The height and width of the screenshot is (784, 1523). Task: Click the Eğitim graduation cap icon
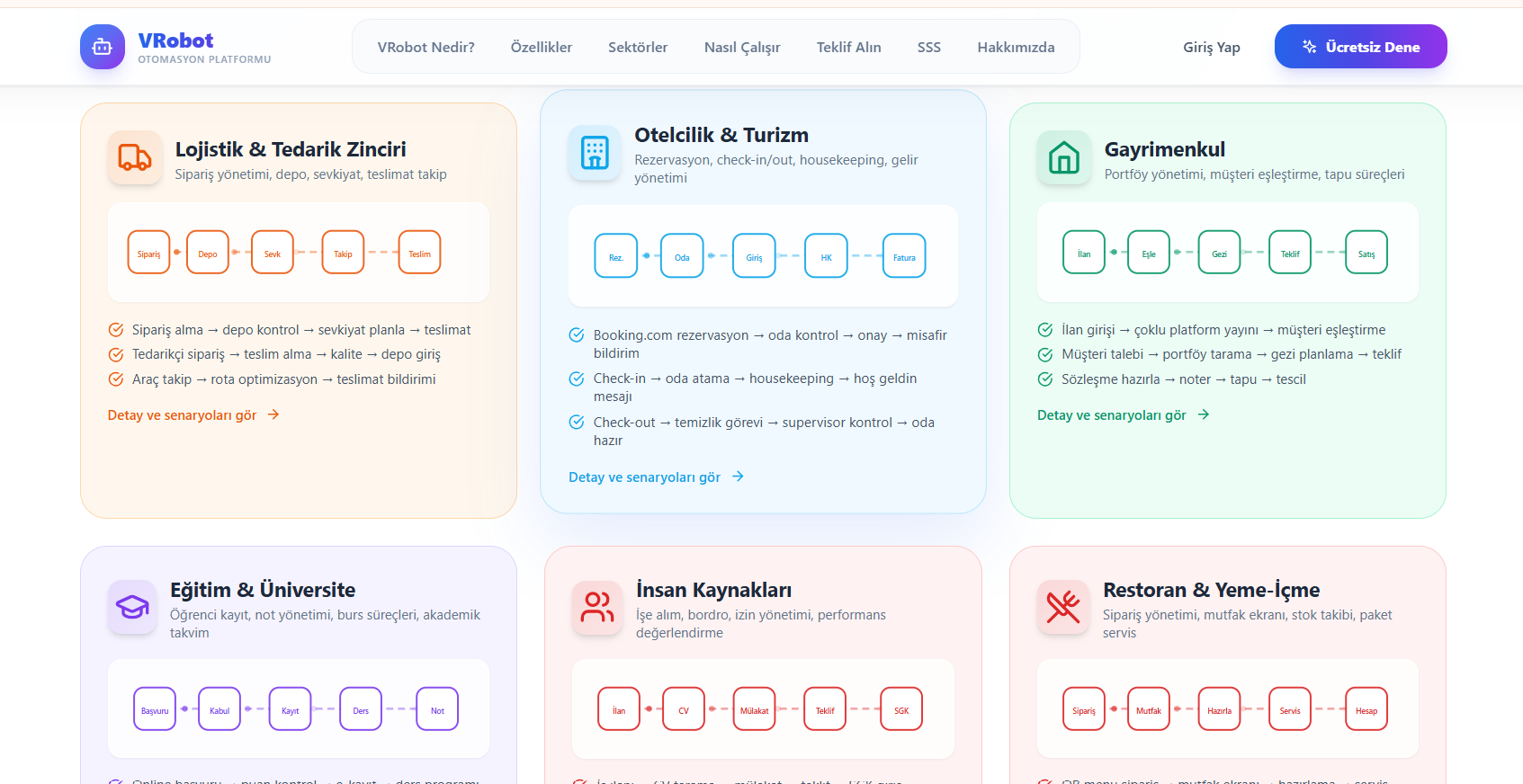(x=132, y=608)
